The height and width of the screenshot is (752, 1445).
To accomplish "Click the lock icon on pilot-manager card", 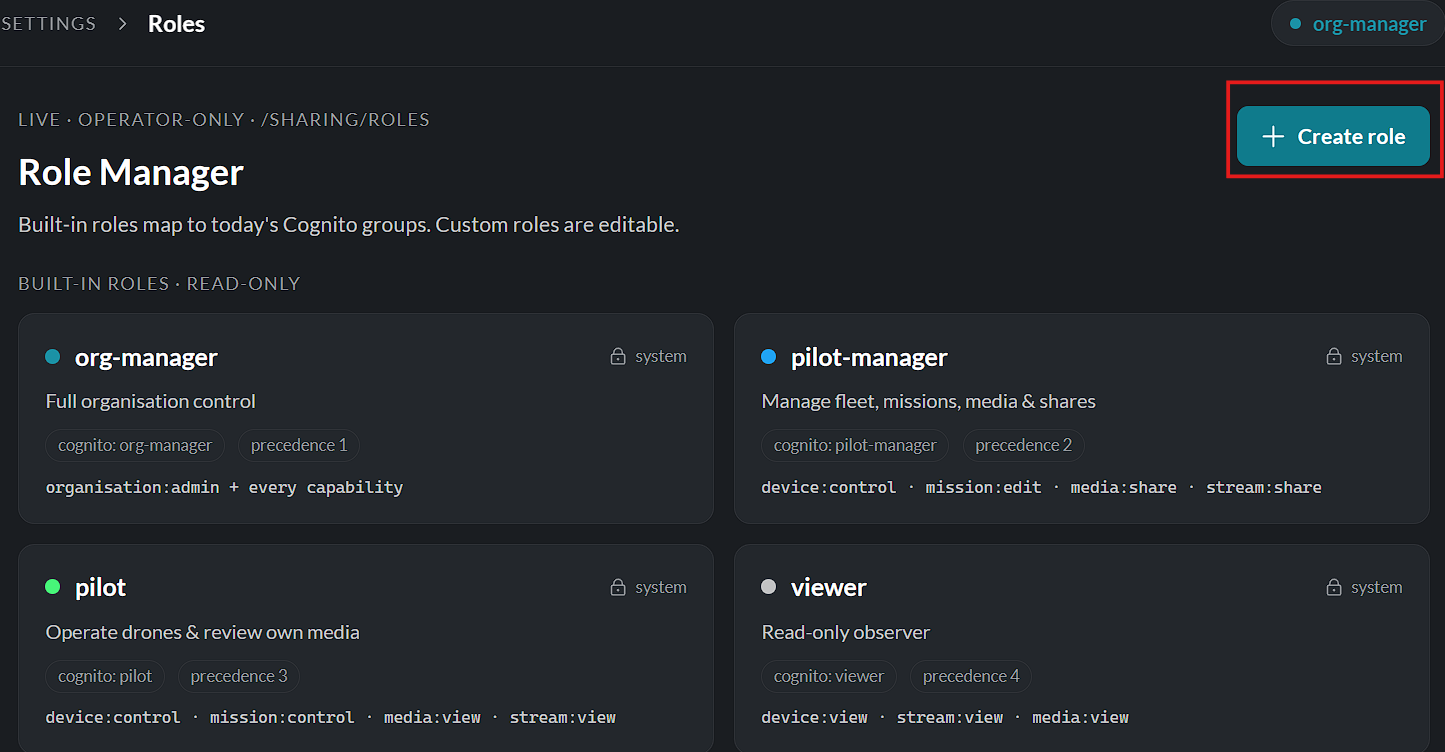I will [x=1334, y=356].
